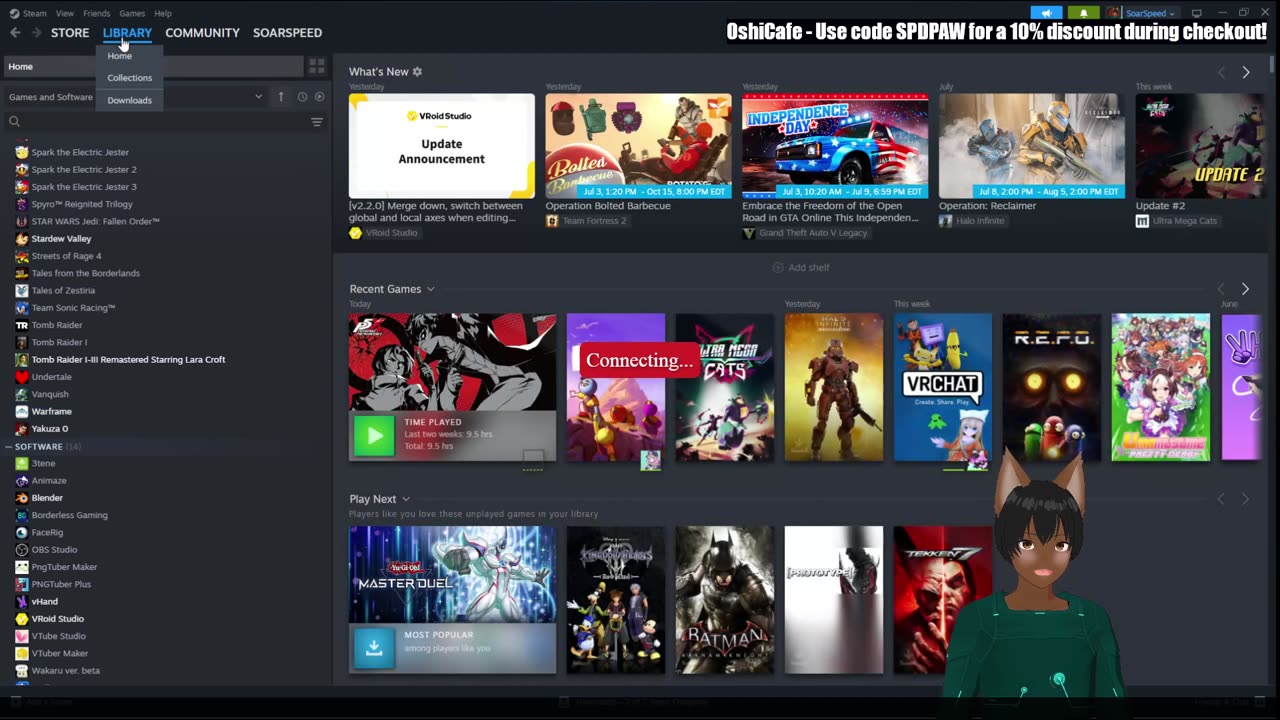Toggle the recent activity clock filter
Image resolution: width=1280 pixels, height=720 pixels.
point(302,97)
